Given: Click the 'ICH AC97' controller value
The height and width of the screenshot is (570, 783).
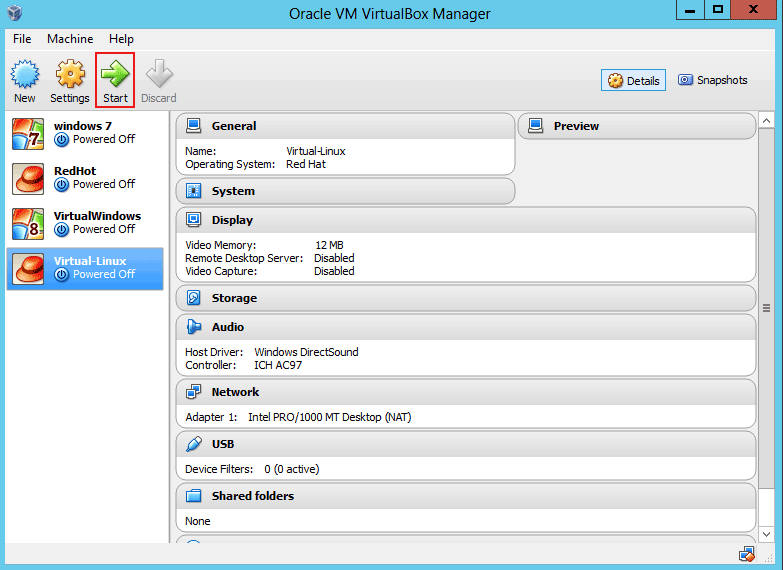Looking at the screenshot, I should point(278,365).
